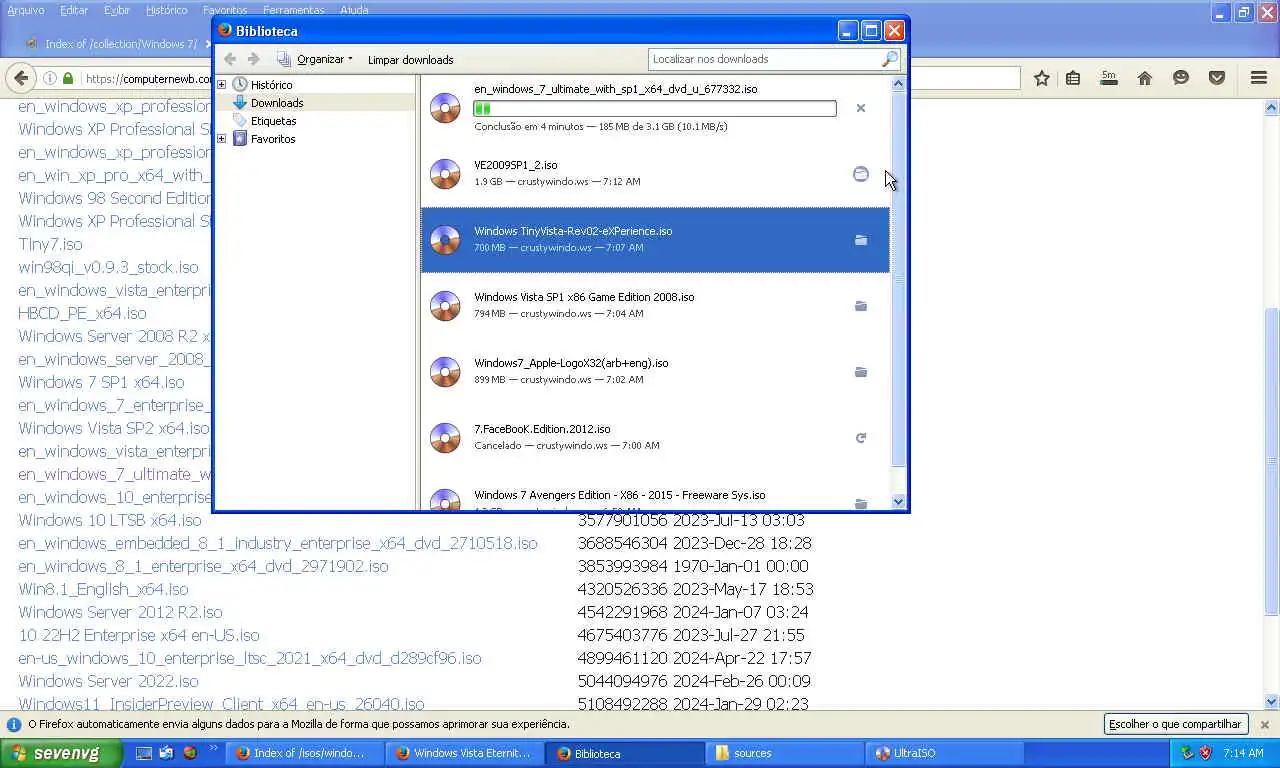Open the 10 22H2 Enterprise x64 en-US.iso link
1280x768 pixels.
pos(139,635)
